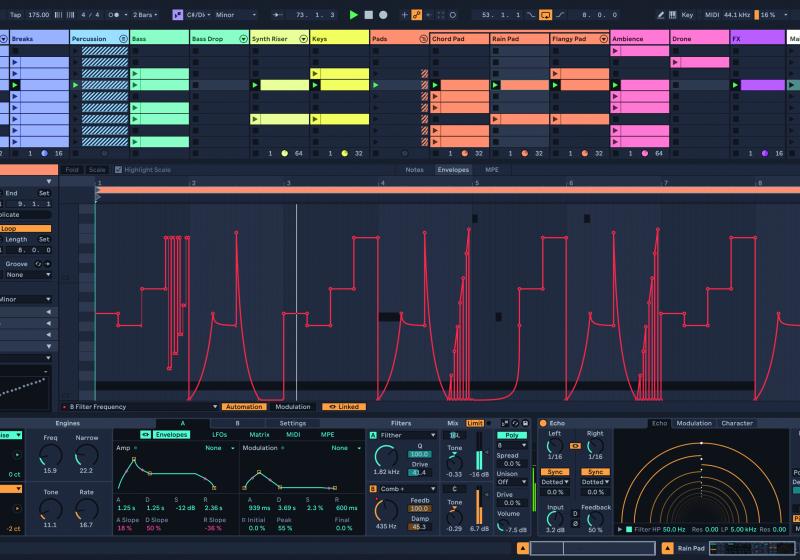Click the Echo Feedback knob
This screenshot has height=560, width=800.
pyautogui.click(x=595, y=519)
